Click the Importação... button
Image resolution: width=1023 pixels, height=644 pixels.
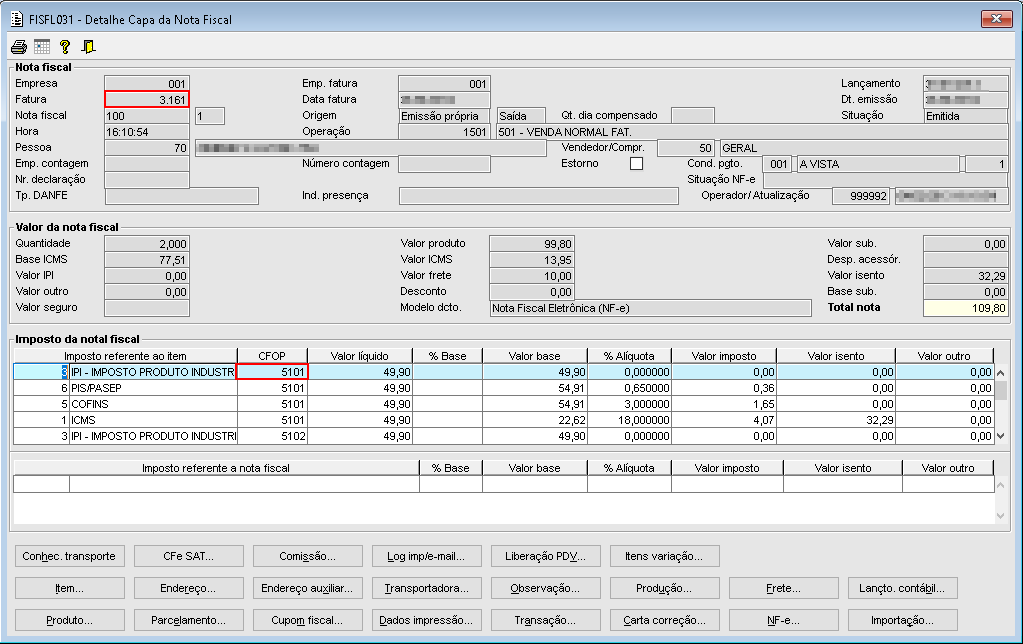(x=903, y=621)
